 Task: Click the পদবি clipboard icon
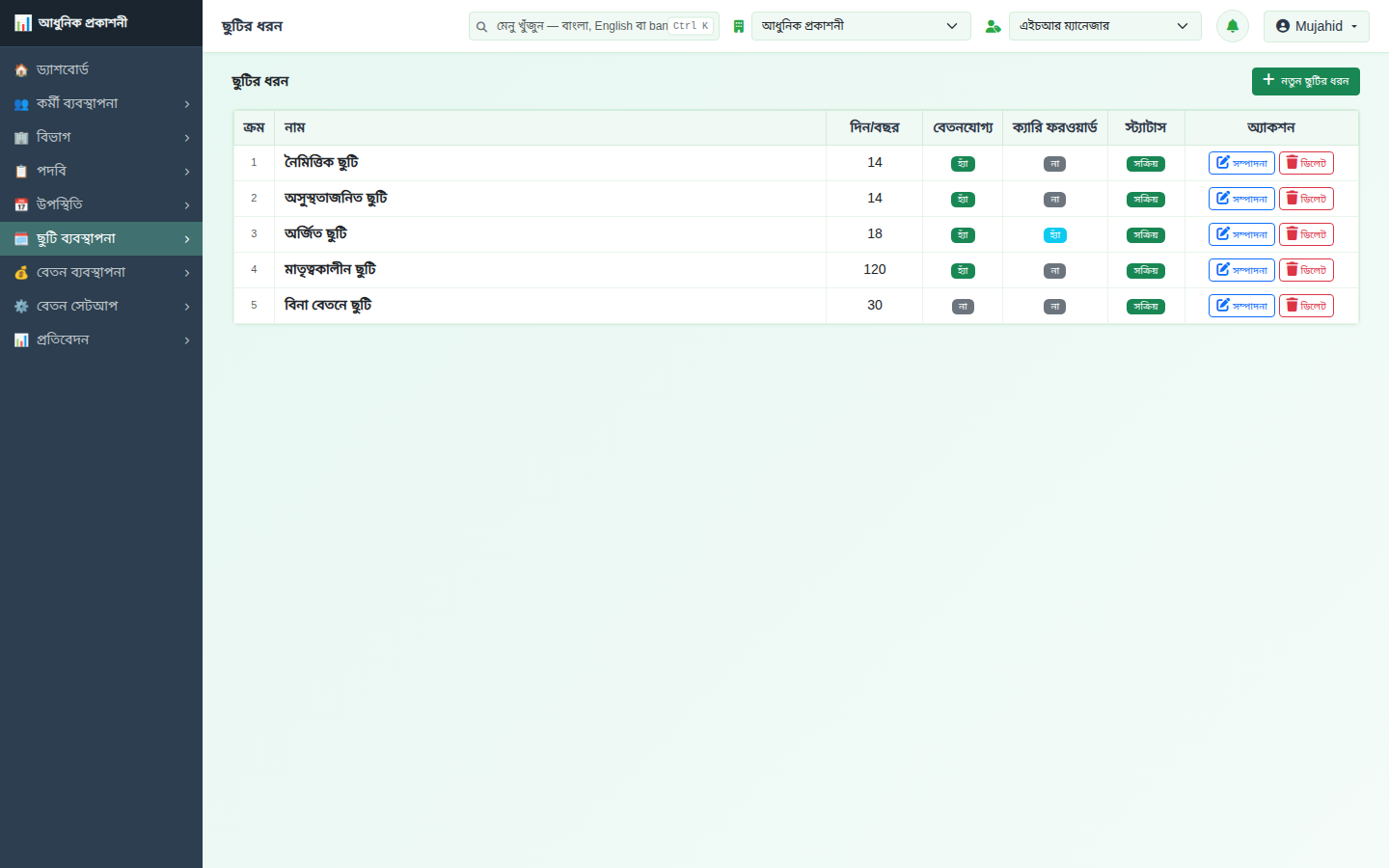pos(21,172)
